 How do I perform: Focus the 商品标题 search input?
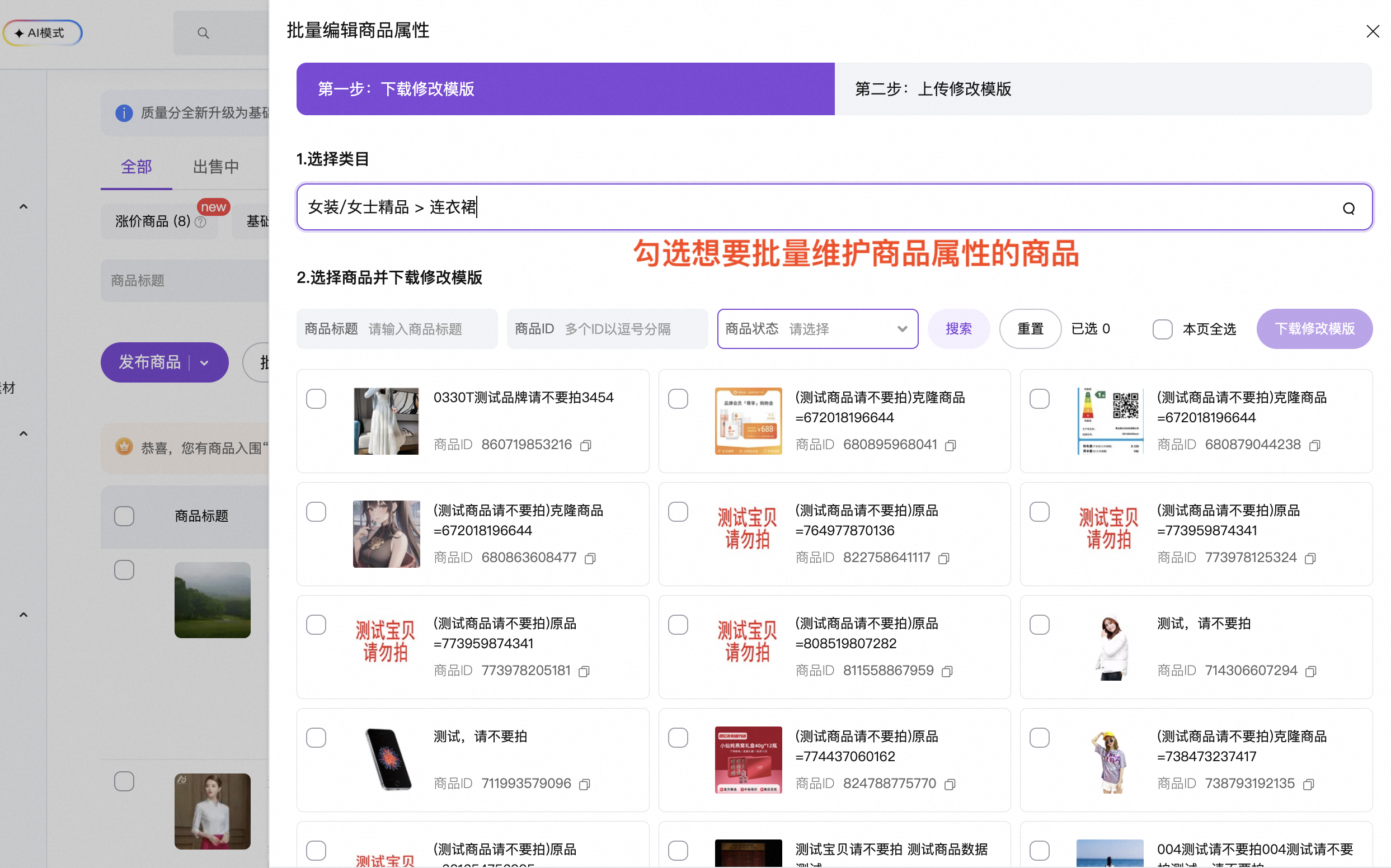[x=397, y=329]
